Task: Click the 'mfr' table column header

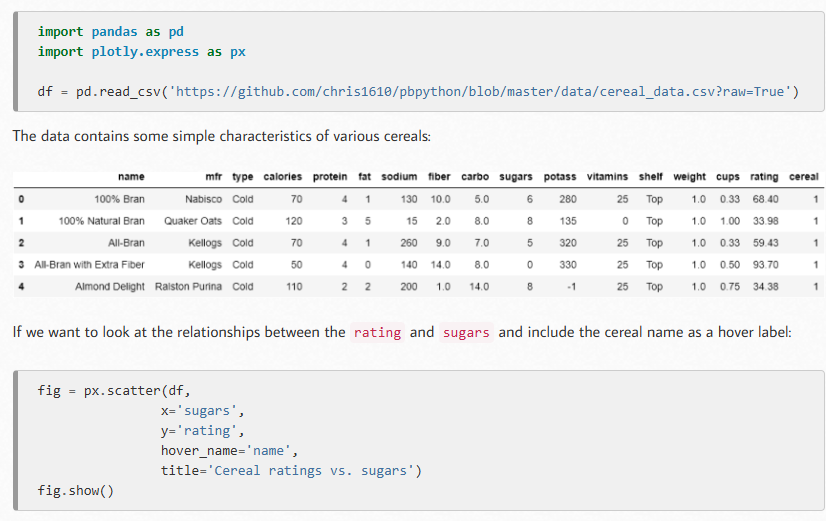Action: 212,177
